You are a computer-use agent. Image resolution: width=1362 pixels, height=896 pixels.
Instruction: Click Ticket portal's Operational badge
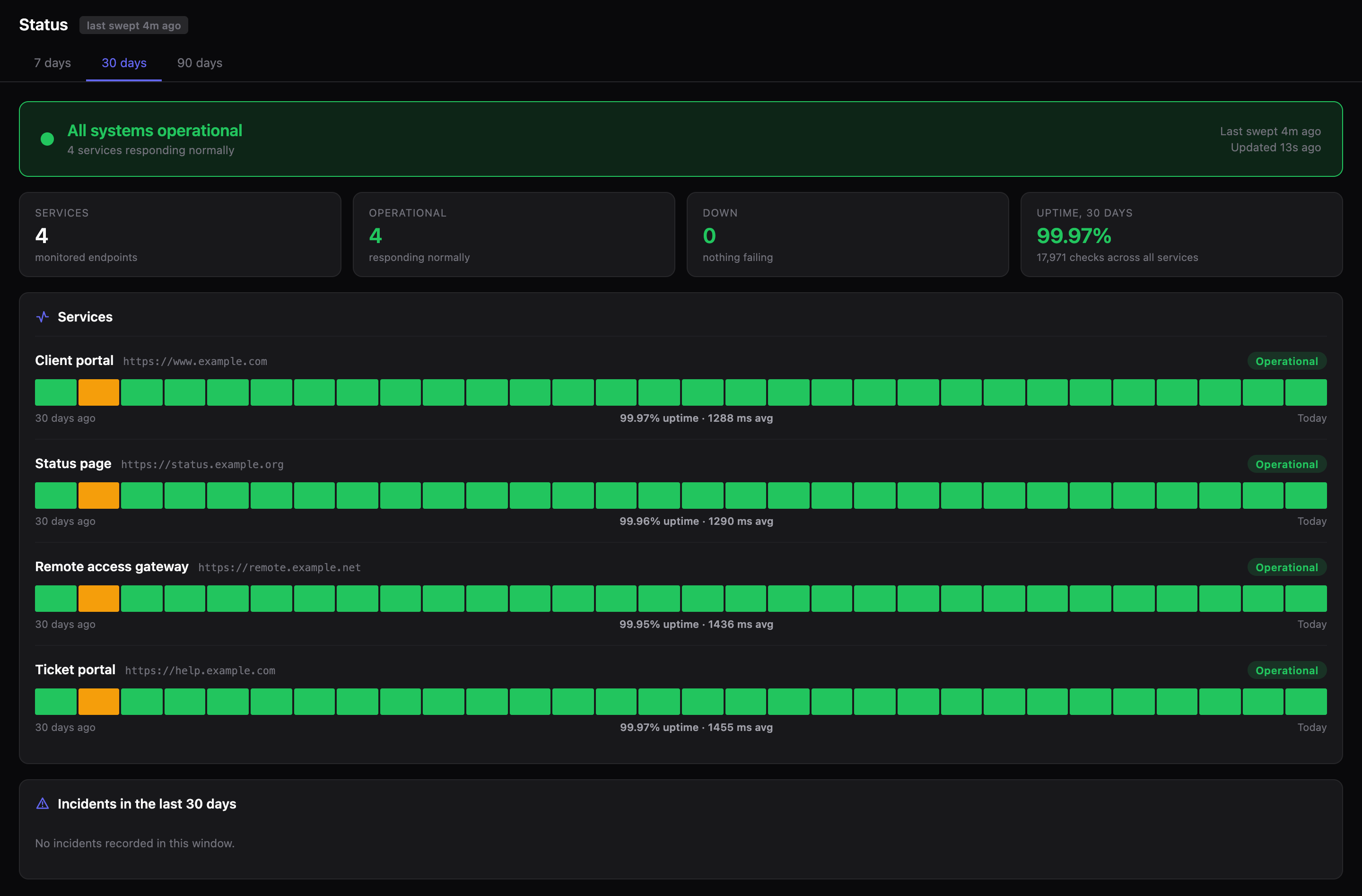pyautogui.click(x=1286, y=670)
